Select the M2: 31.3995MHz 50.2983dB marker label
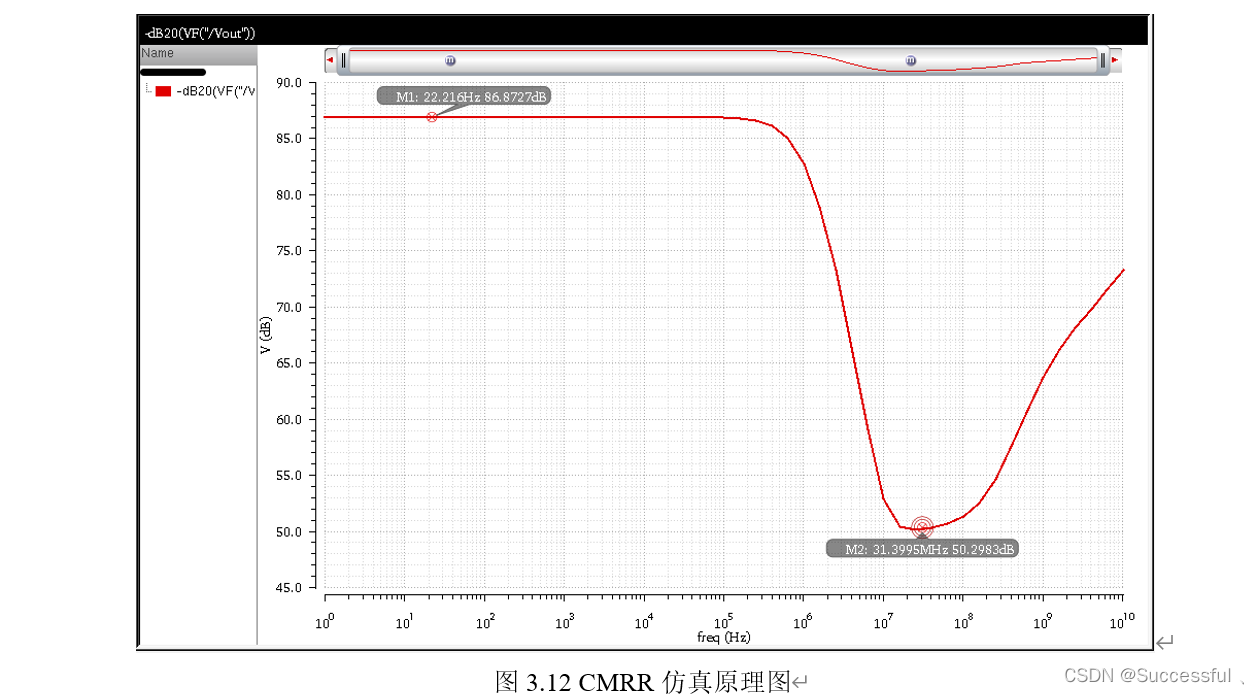This screenshot has height=694, width=1259. point(922,548)
